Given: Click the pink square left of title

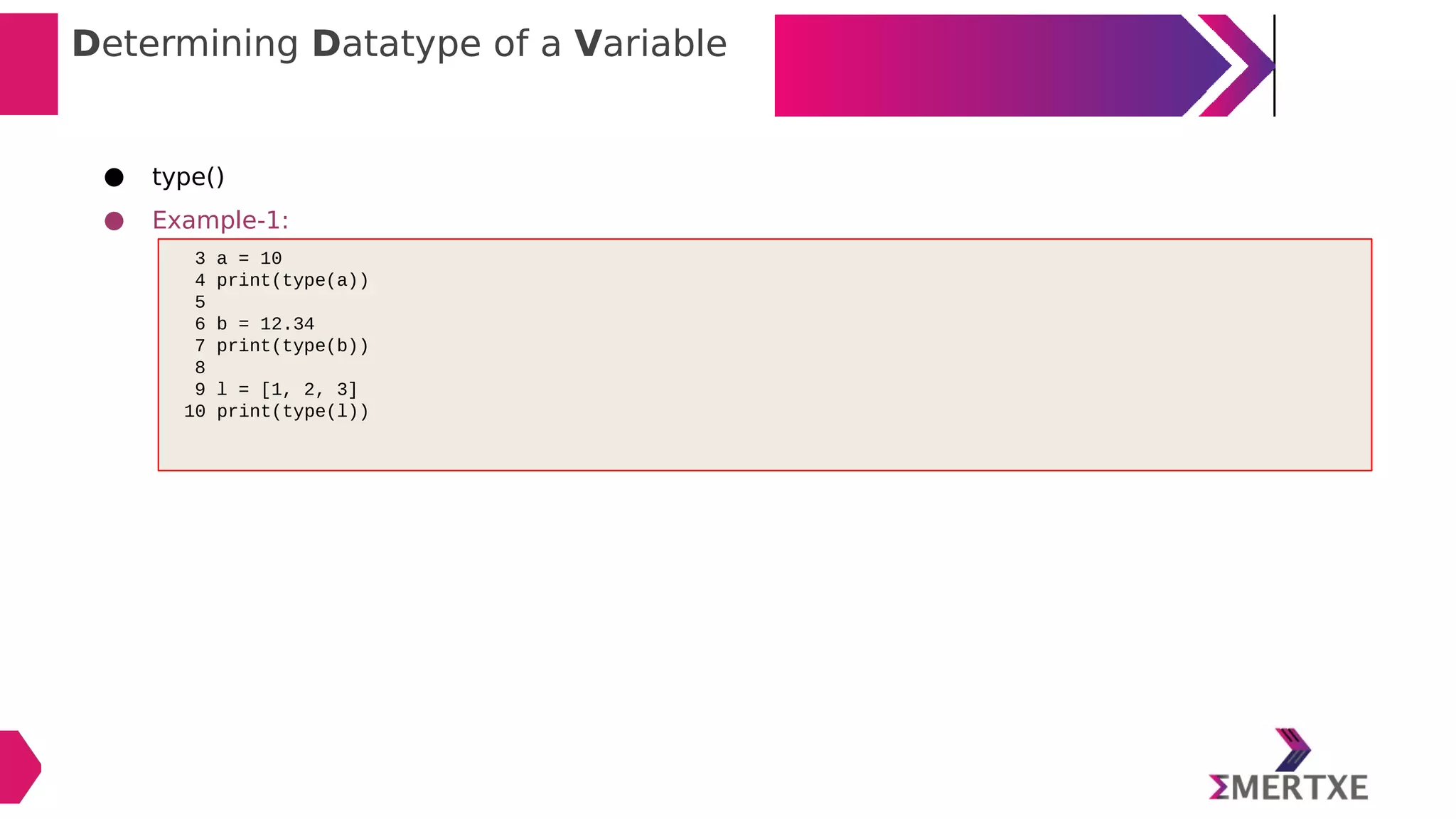Looking at the screenshot, I should click(28, 64).
